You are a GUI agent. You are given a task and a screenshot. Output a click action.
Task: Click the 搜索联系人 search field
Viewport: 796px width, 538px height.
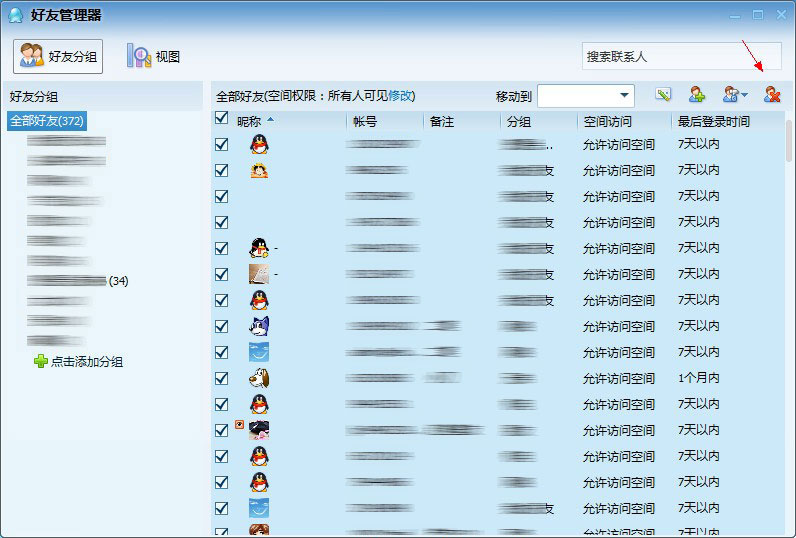681,56
